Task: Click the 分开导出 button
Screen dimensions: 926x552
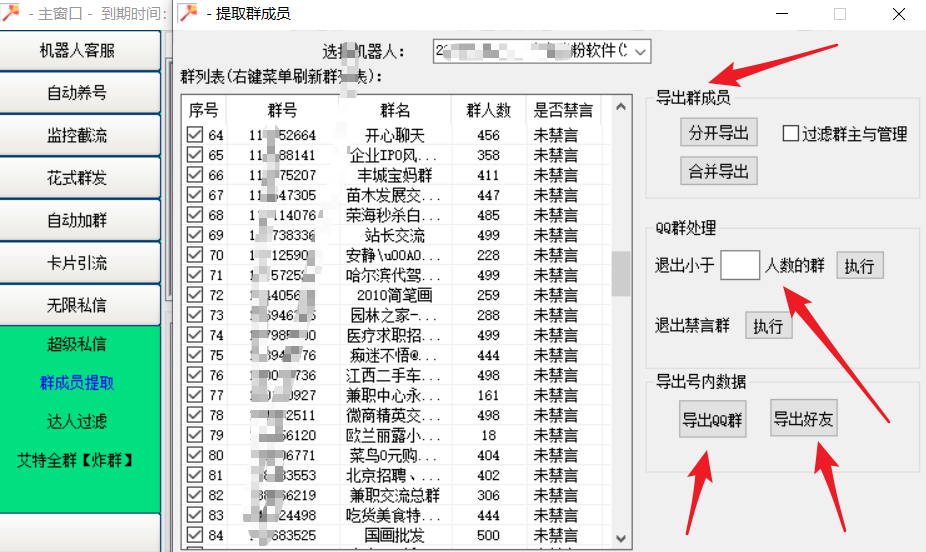Action: pos(718,133)
